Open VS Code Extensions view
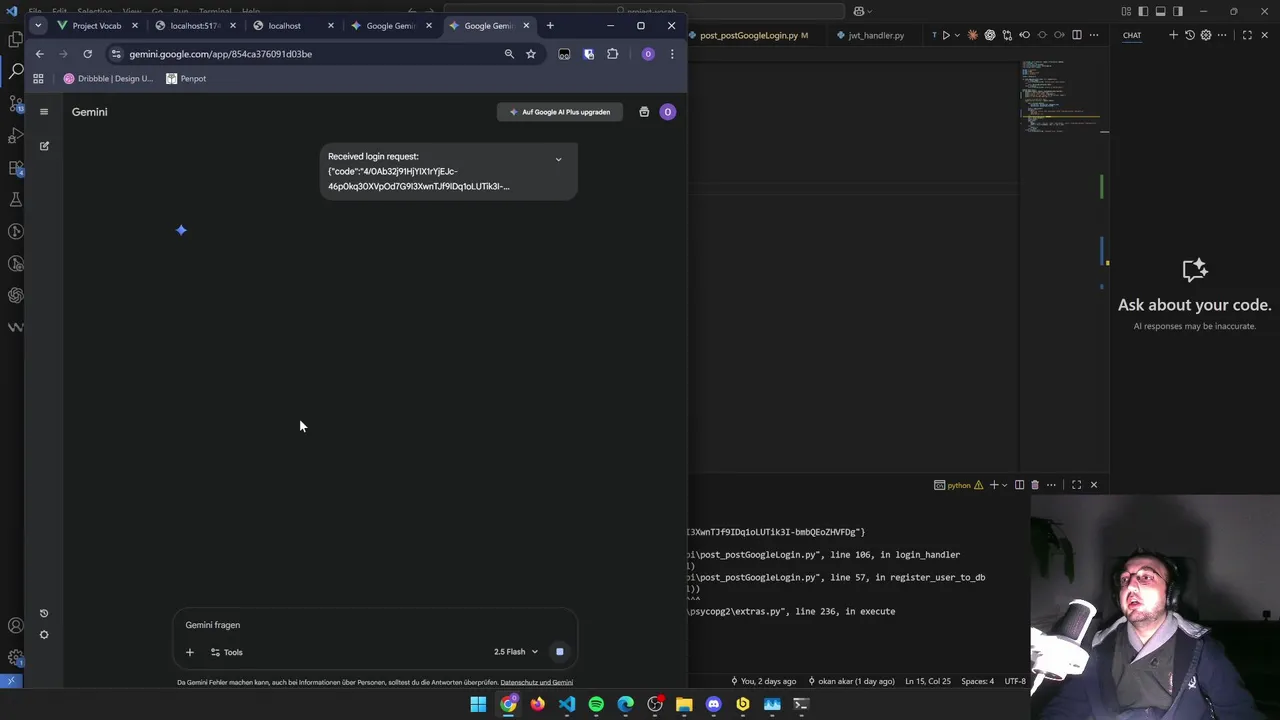The height and width of the screenshot is (720, 1280). coord(15,168)
